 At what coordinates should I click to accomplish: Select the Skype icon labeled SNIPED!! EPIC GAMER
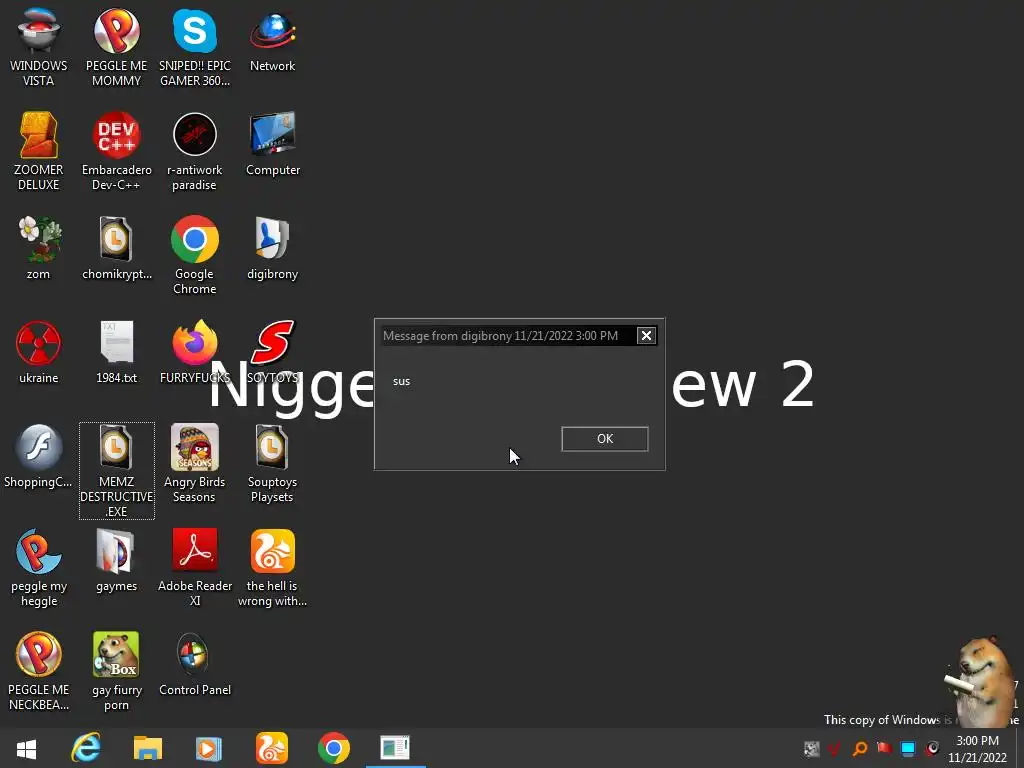pos(195,48)
